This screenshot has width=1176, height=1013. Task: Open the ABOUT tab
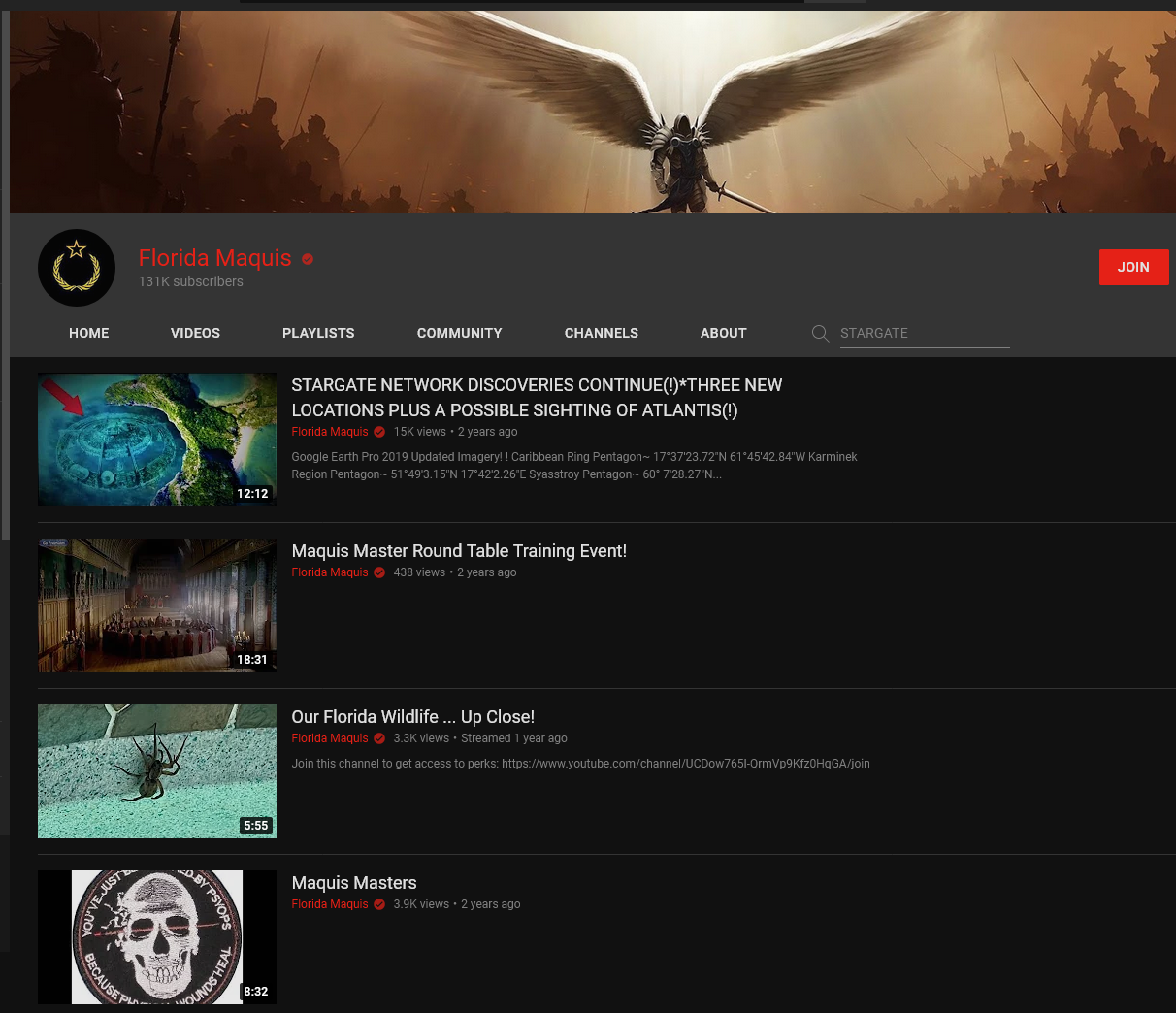724,333
